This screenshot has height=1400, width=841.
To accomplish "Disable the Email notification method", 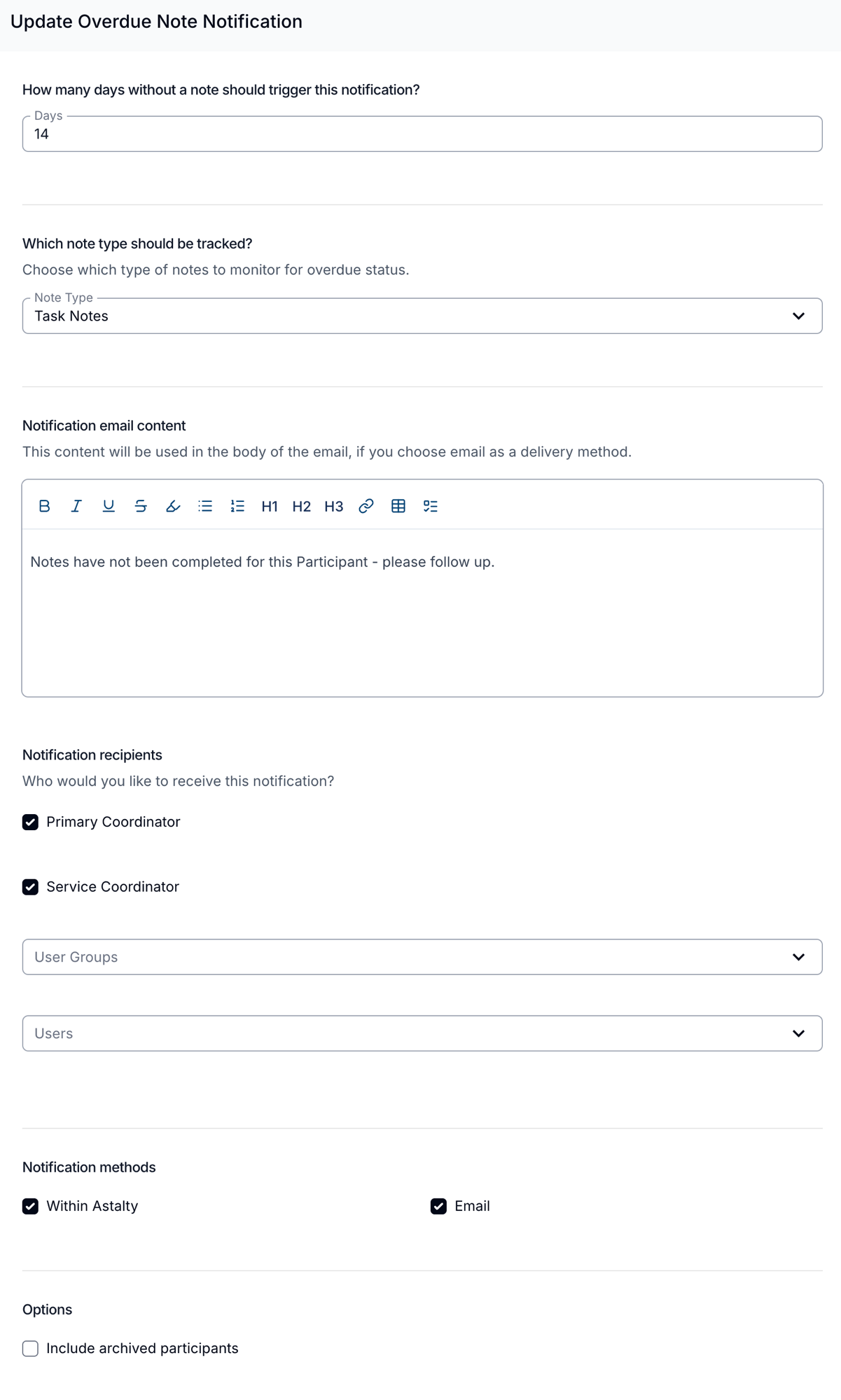I will (438, 1206).
